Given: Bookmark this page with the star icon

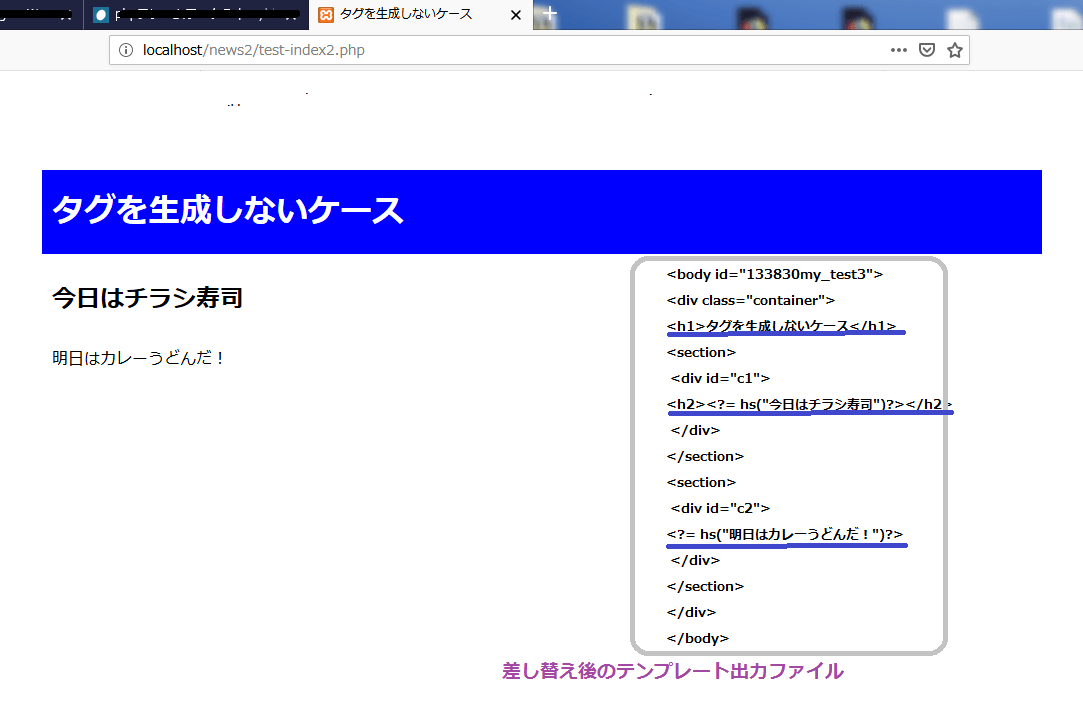Looking at the screenshot, I should click(x=955, y=50).
